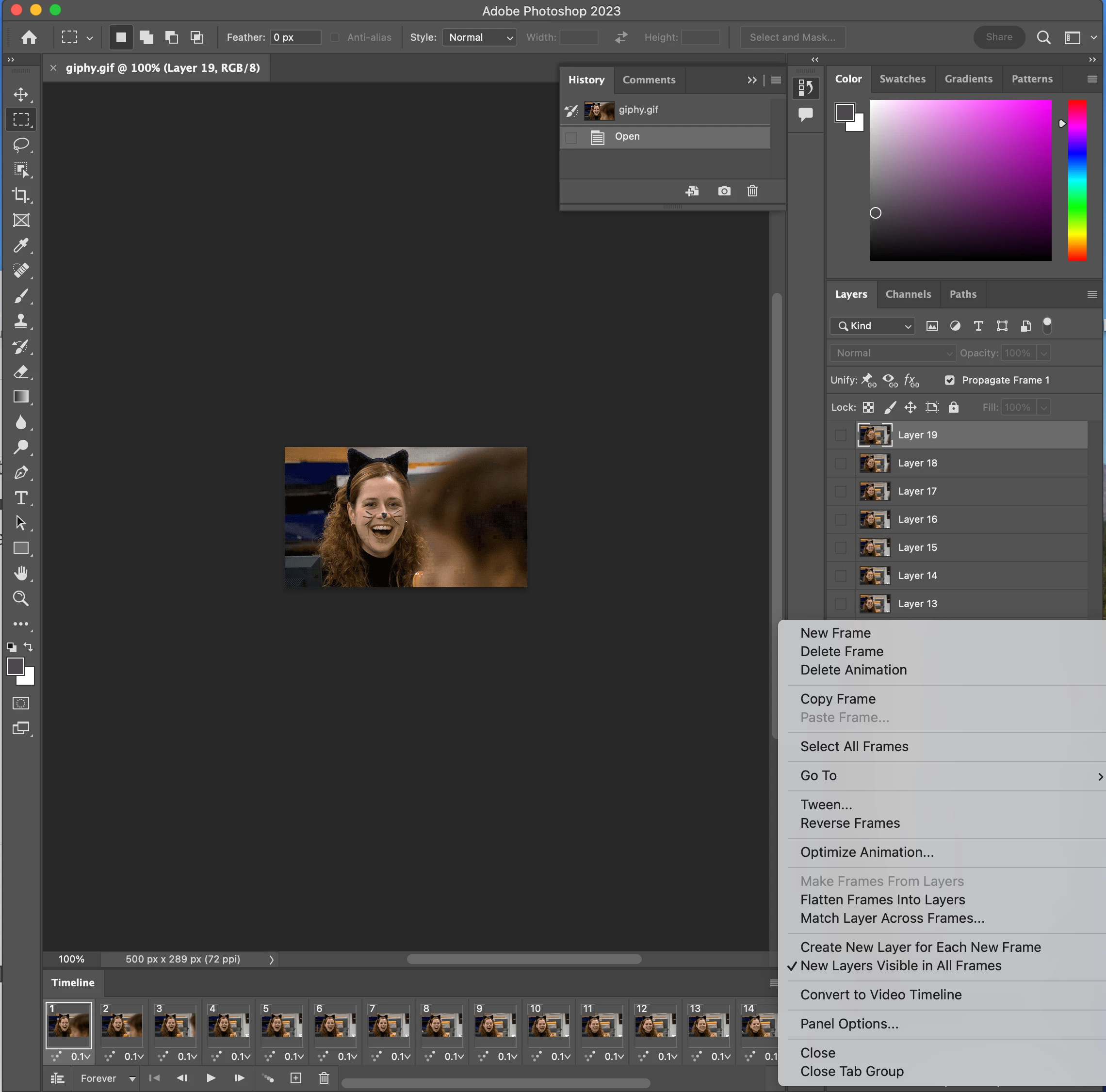Toggle the layer filter switch
Screen dimensions: 1106x1092
(x=1047, y=326)
